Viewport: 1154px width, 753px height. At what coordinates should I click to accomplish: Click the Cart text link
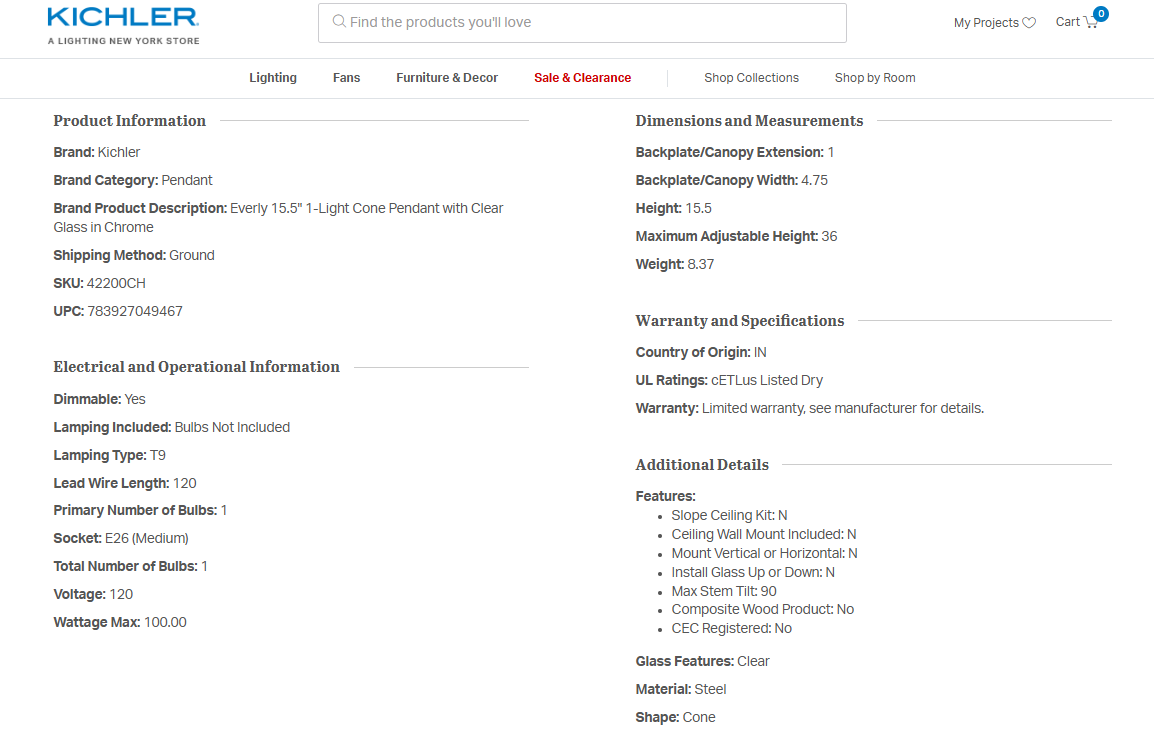point(1067,22)
